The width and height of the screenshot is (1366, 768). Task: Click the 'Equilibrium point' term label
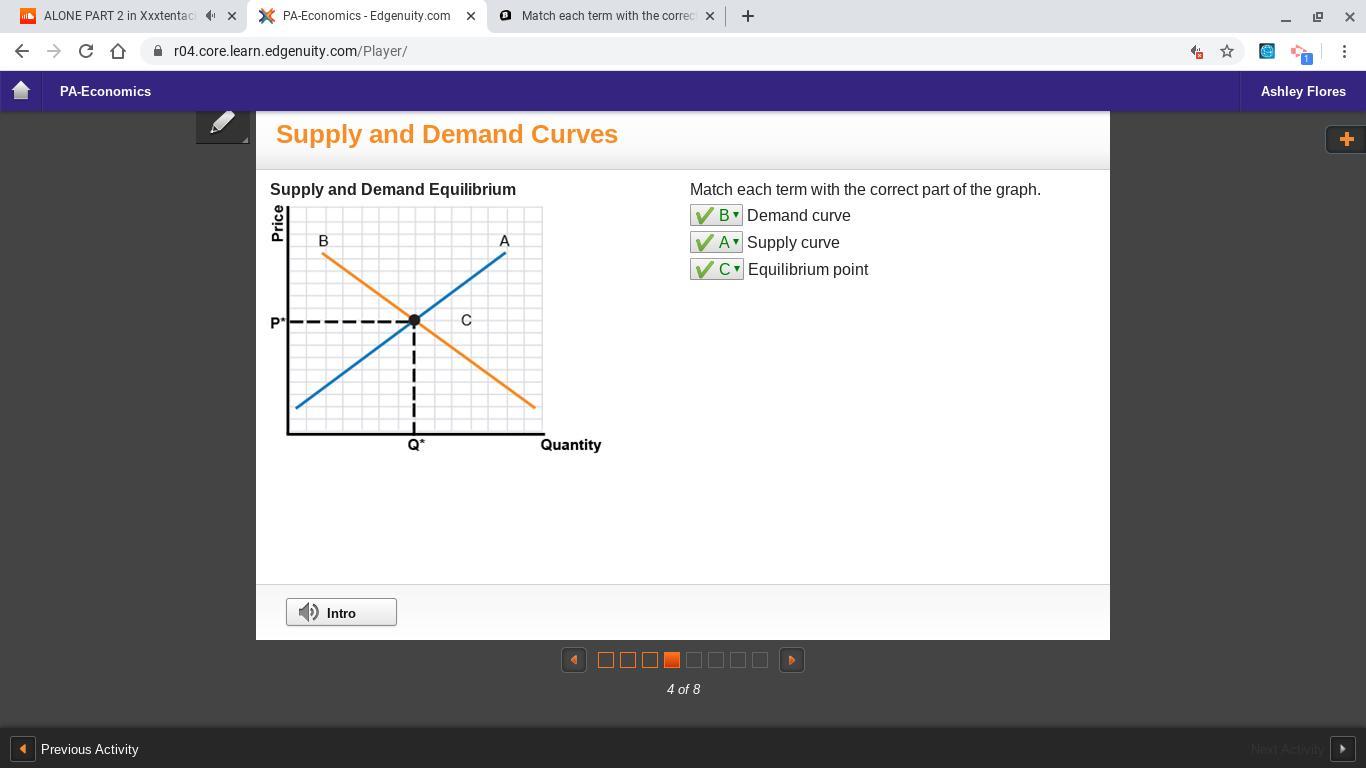coord(808,270)
